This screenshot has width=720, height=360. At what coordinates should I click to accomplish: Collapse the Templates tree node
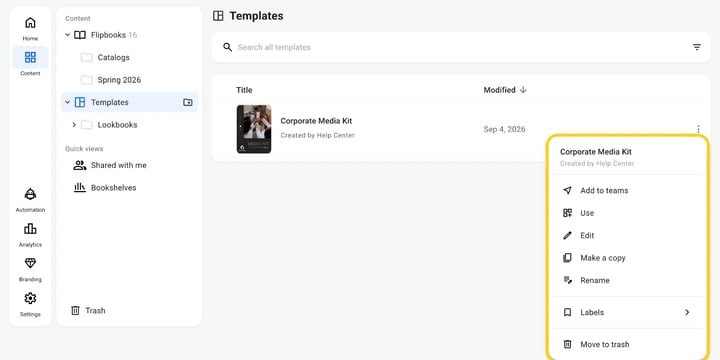pyautogui.click(x=68, y=102)
